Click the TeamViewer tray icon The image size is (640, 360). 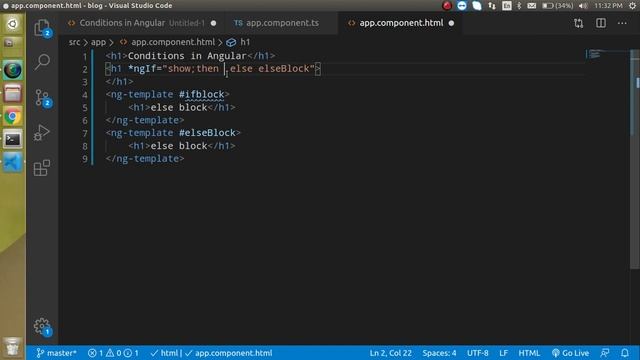point(462,5)
